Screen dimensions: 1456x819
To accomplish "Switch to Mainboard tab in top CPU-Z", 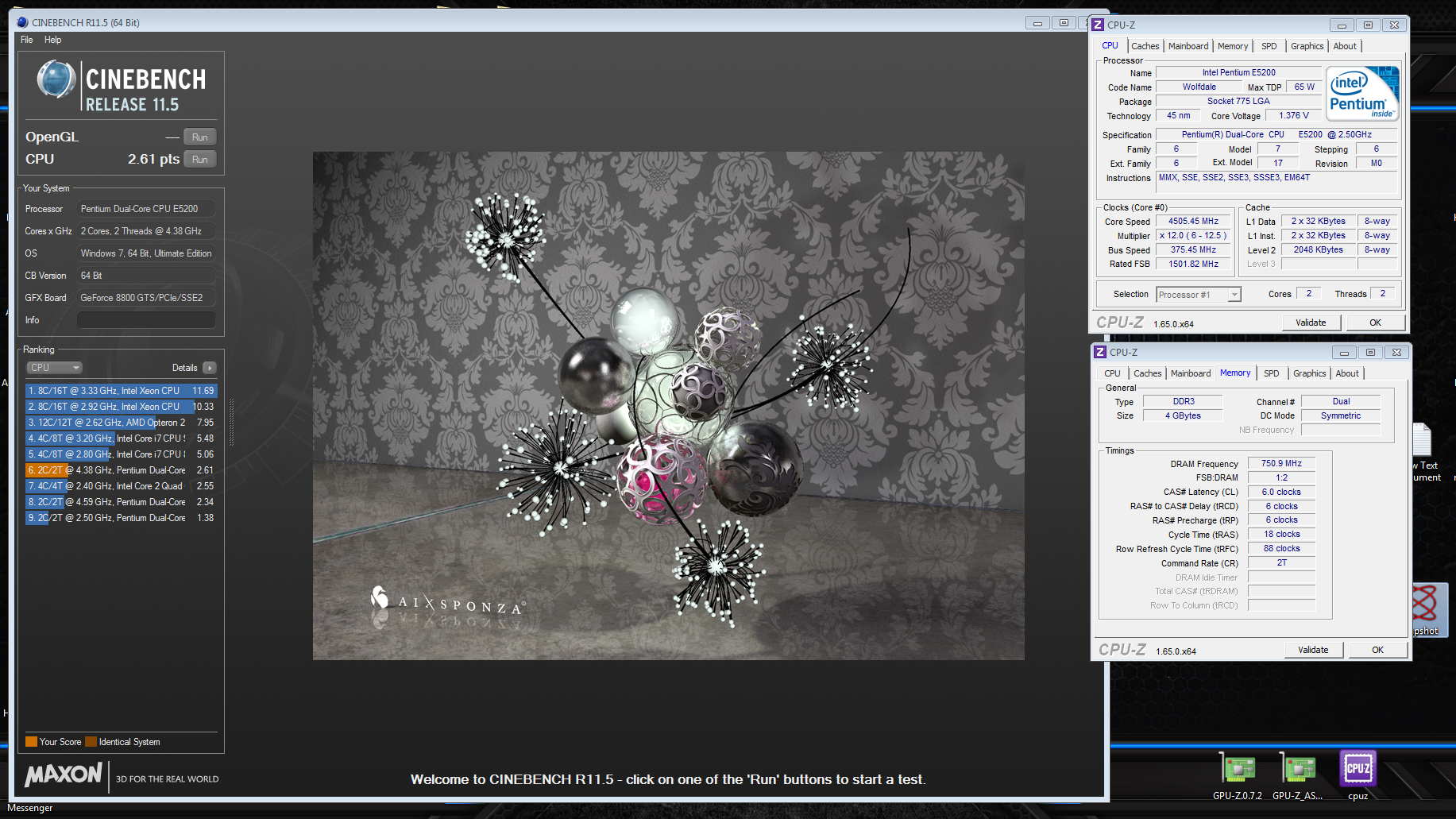I will (x=1188, y=46).
